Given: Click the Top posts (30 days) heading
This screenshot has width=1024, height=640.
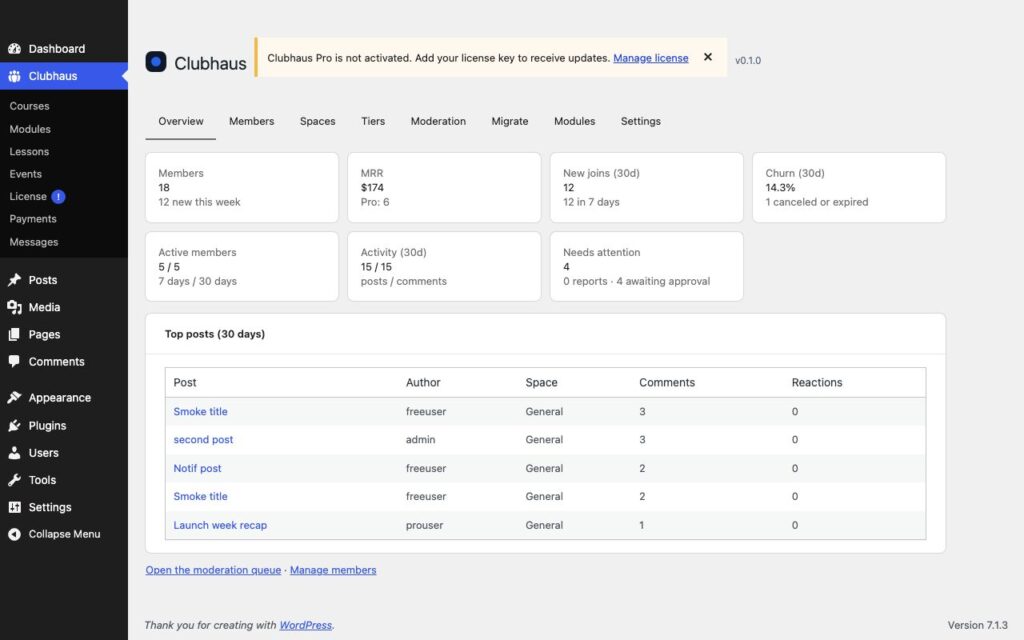Looking at the screenshot, I should click(x=215, y=334).
